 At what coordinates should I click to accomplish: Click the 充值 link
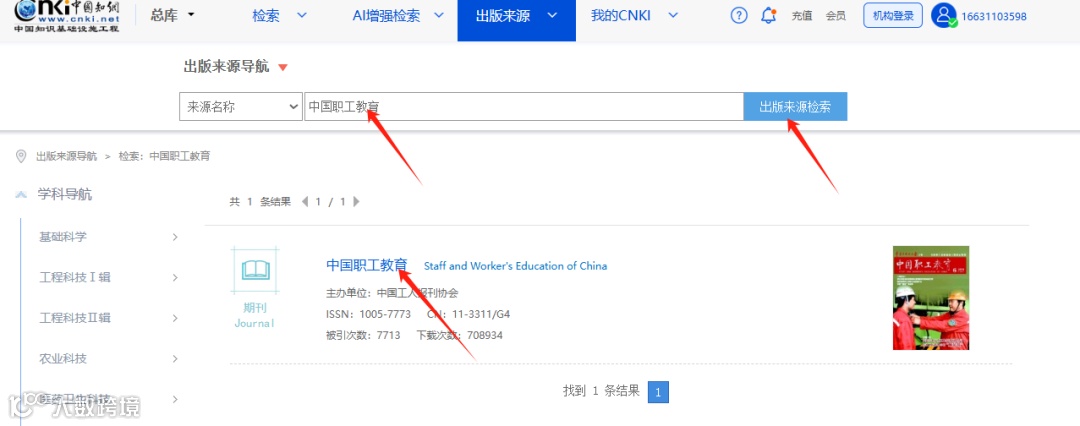coord(802,16)
